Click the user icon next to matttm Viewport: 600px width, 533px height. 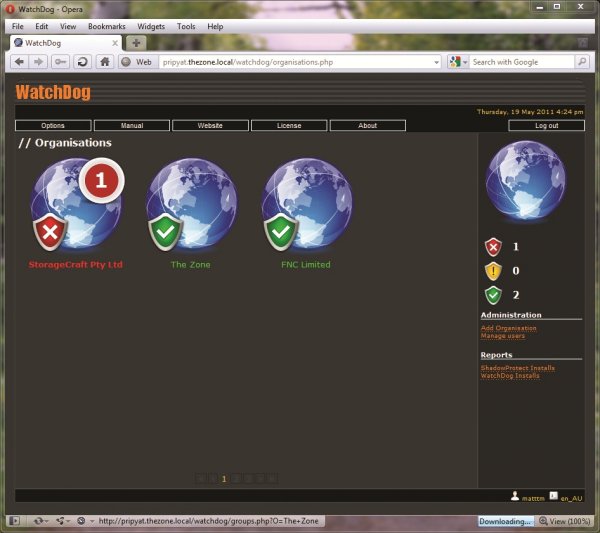tap(515, 496)
